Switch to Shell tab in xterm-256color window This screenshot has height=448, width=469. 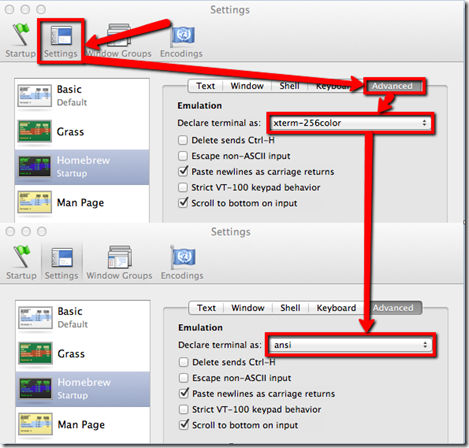(x=289, y=86)
